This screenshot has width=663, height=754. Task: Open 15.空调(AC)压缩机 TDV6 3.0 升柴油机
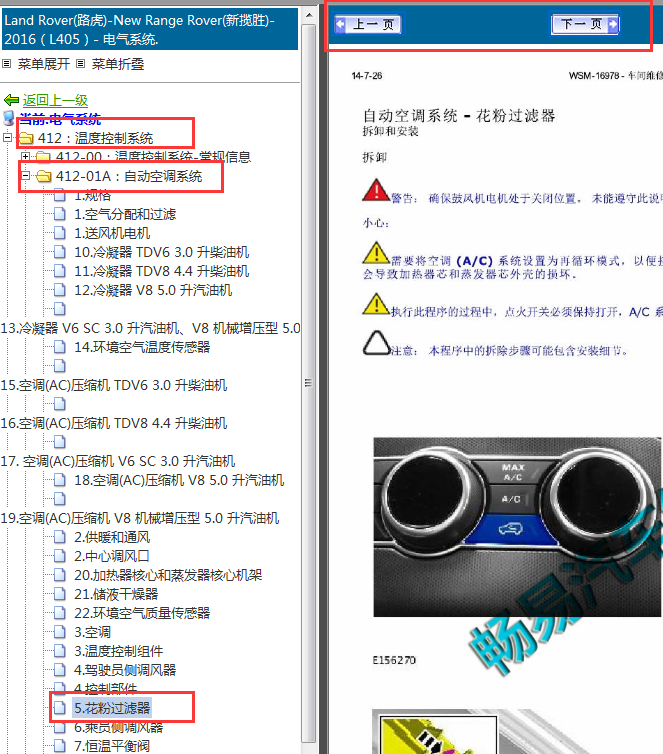(114, 385)
